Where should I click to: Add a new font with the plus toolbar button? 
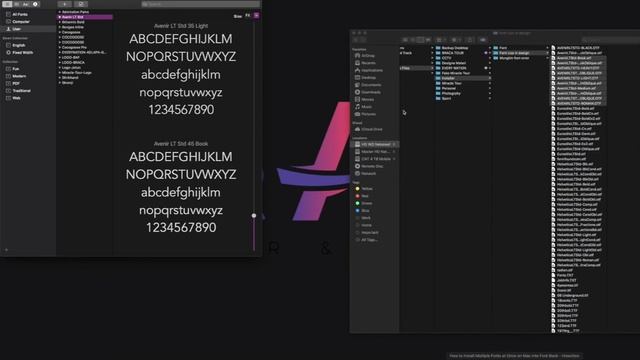click(x=64, y=4)
